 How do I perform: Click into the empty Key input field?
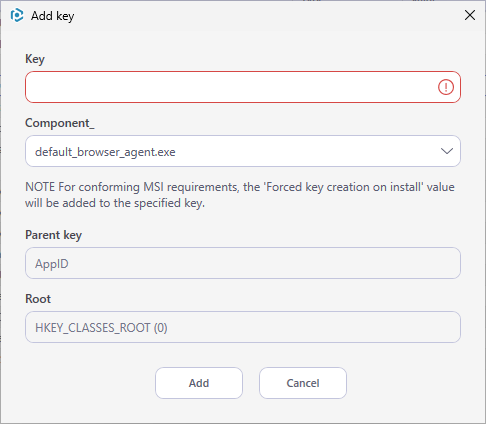(x=243, y=87)
